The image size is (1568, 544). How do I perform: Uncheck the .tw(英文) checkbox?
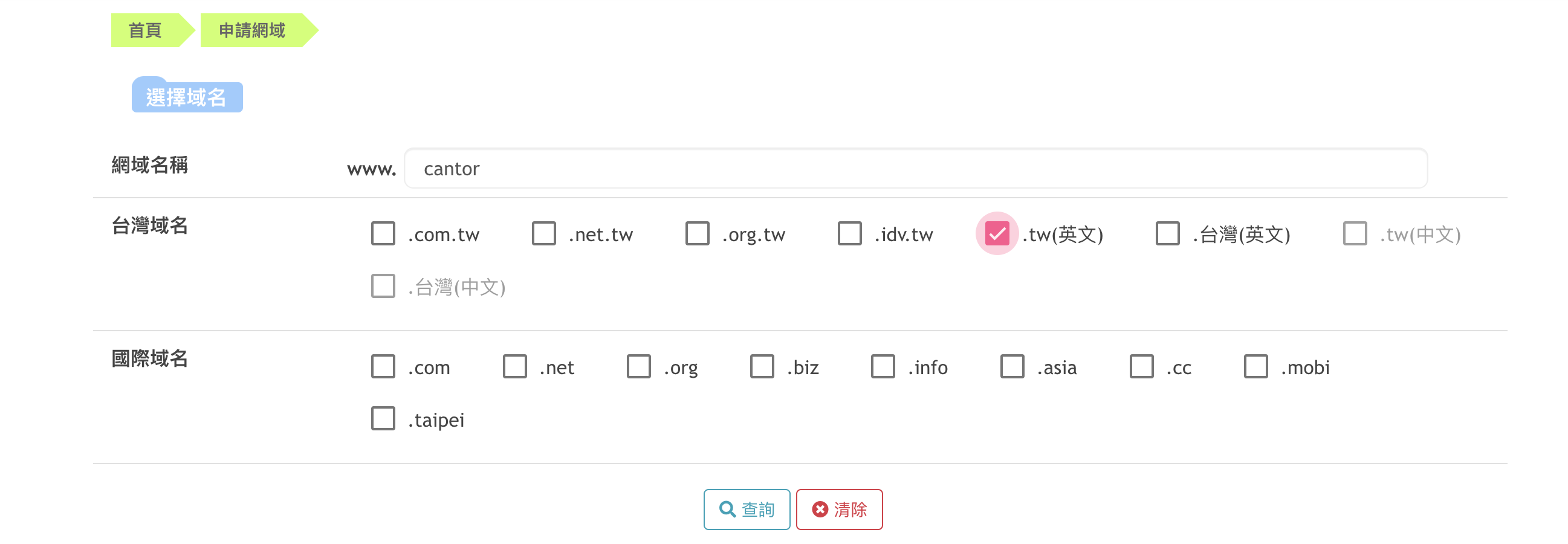coord(997,234)
